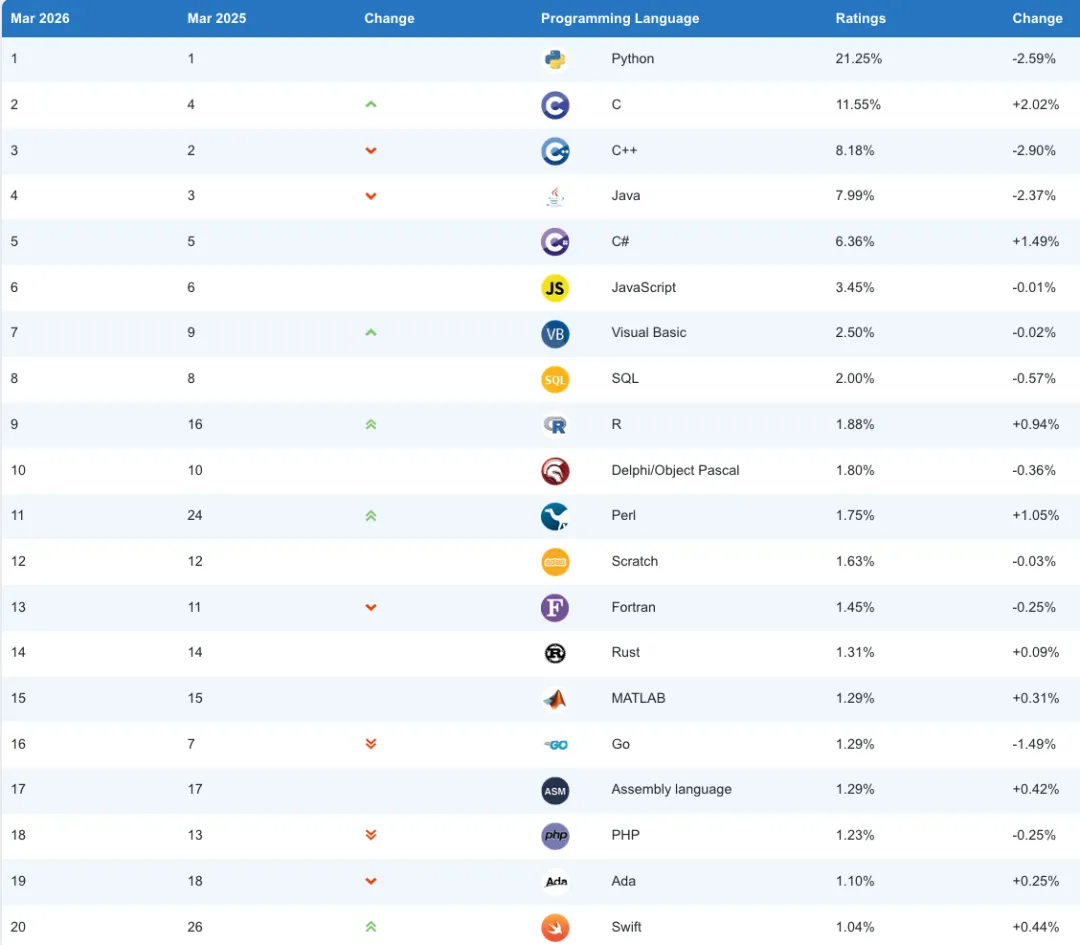Click the Assembly language name text
This screenshot has width=1080, height=945.
tap(671, 789)
